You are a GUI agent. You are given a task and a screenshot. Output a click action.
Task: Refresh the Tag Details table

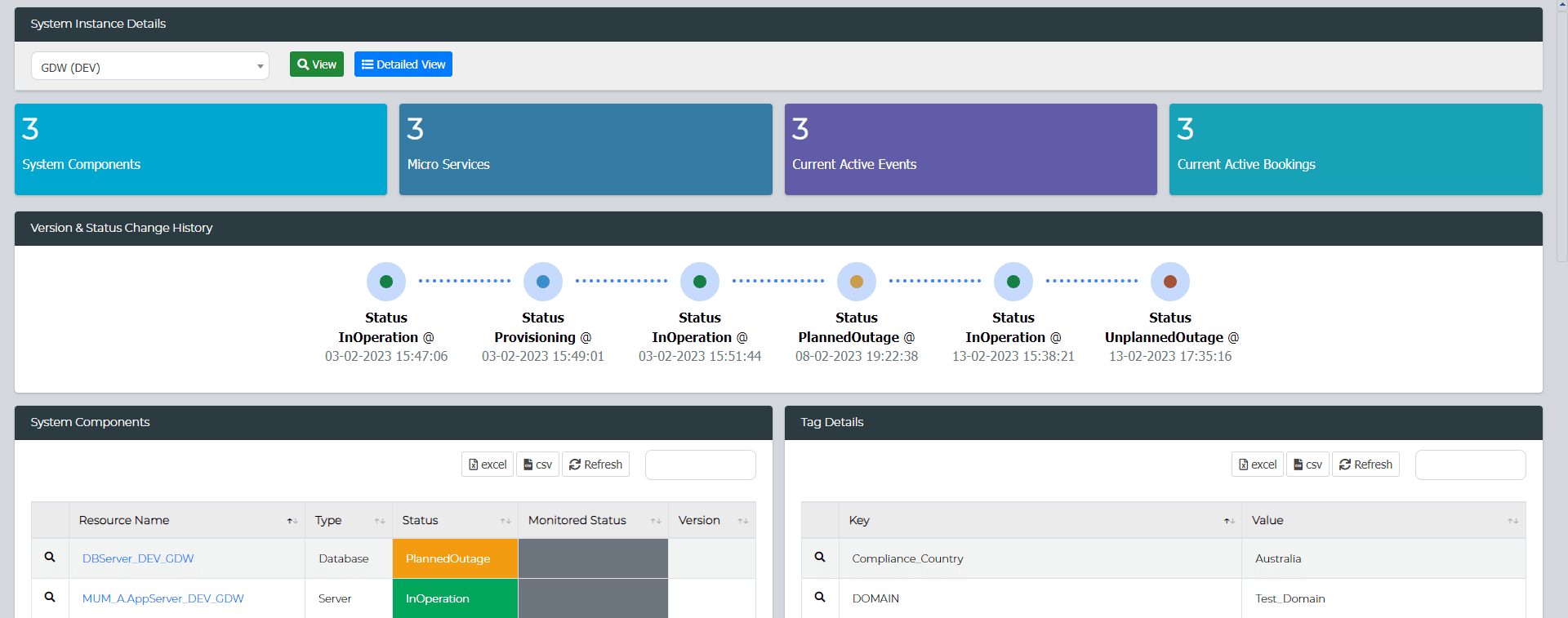[1366, 465]
